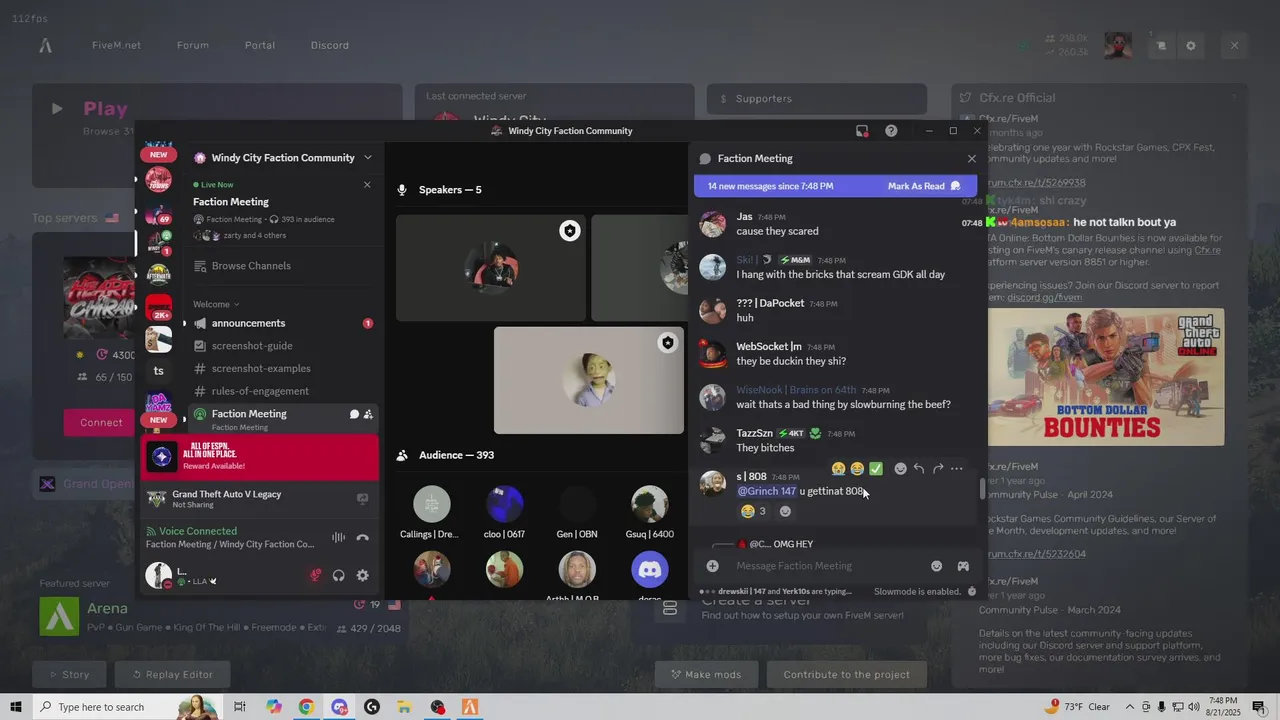Select Browse Channels in Discord sidebar

[282, 266]
